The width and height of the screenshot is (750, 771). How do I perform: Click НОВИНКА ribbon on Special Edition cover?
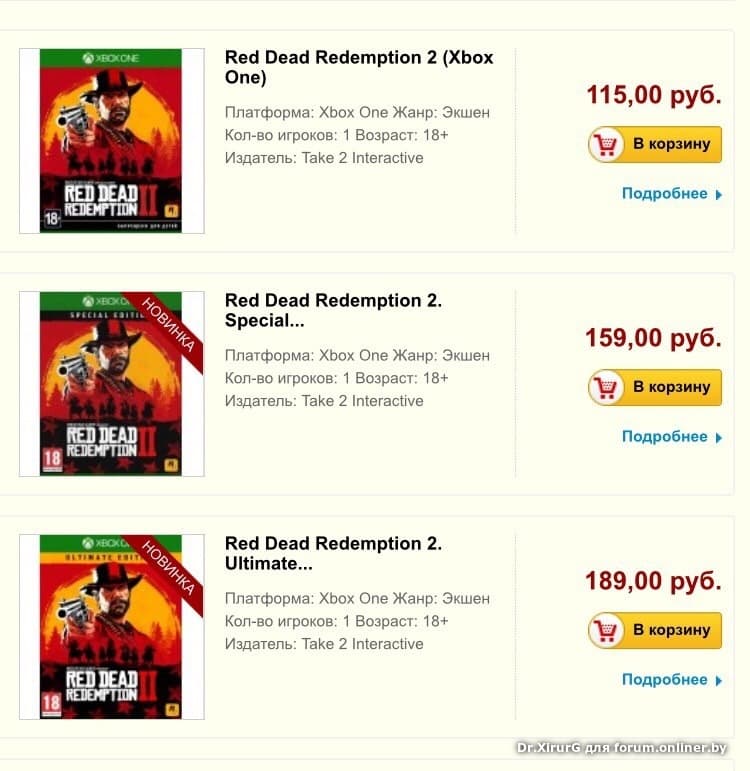pyautogui.click(x=169, y=326)
